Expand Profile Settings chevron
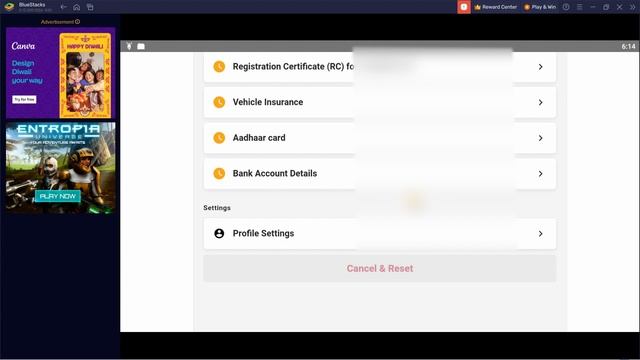 click(540, 234)
